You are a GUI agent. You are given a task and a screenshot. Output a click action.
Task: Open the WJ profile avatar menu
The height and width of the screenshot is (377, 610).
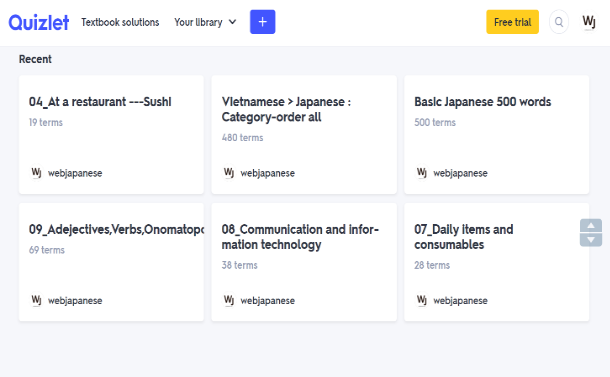[x=589, y=22]
